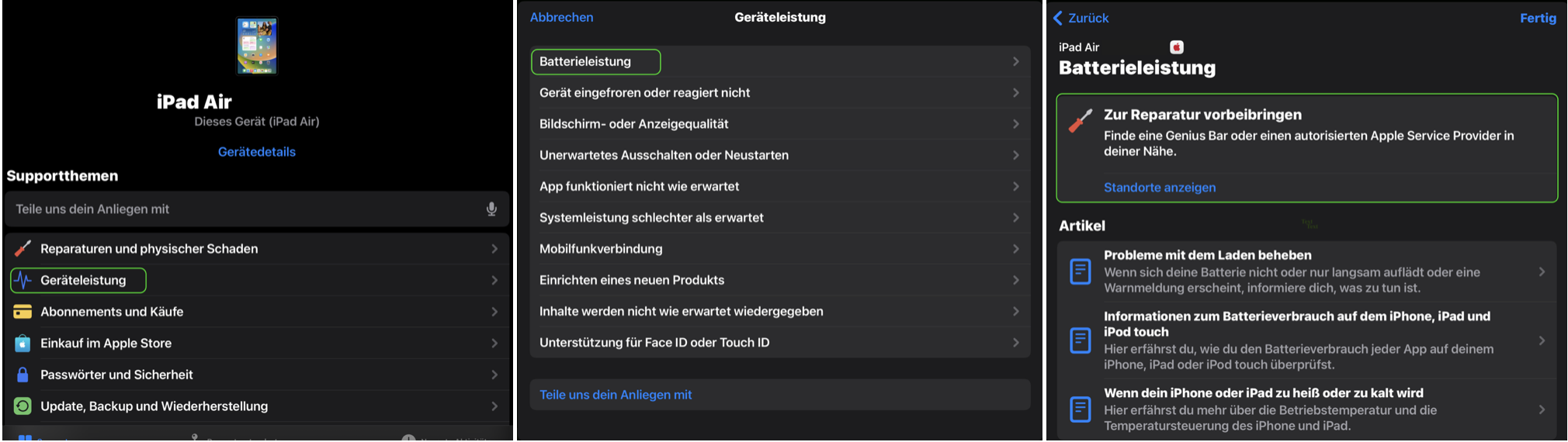Click the pulse icon beside Geräteleistung
1568x442 pixels.
point(23,280)
